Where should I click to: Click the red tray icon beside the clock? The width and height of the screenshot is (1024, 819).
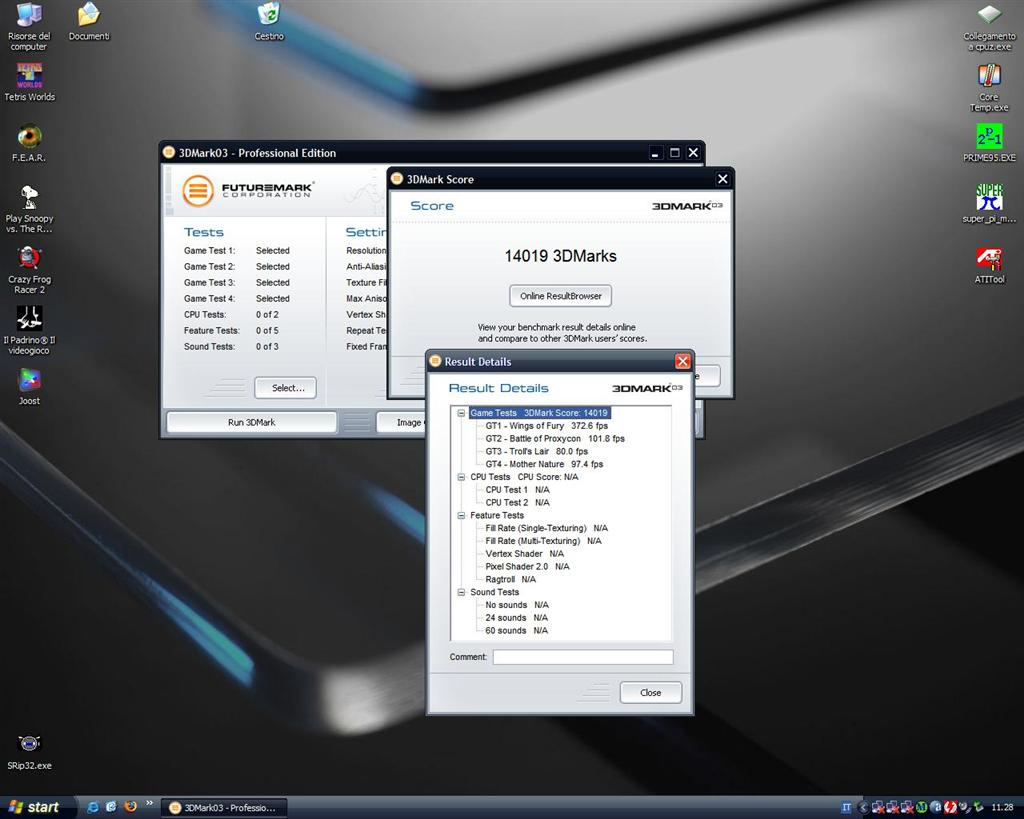coord(950,808)
